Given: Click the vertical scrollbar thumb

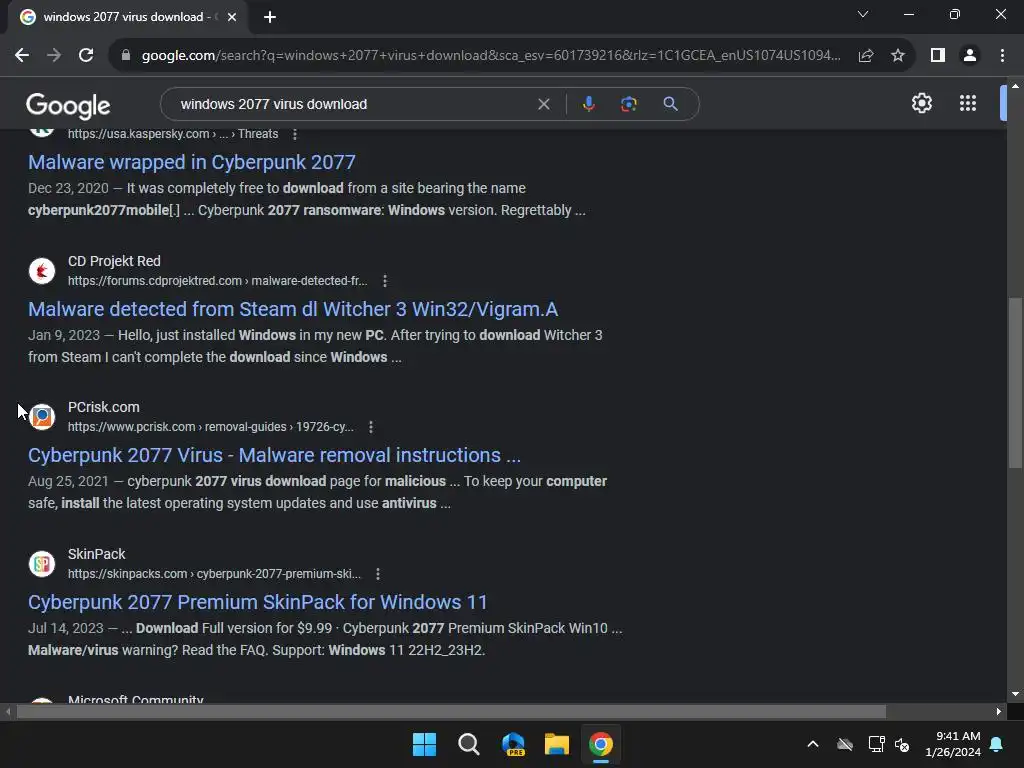Looking at the screenshot, I should click(1015, 383).
